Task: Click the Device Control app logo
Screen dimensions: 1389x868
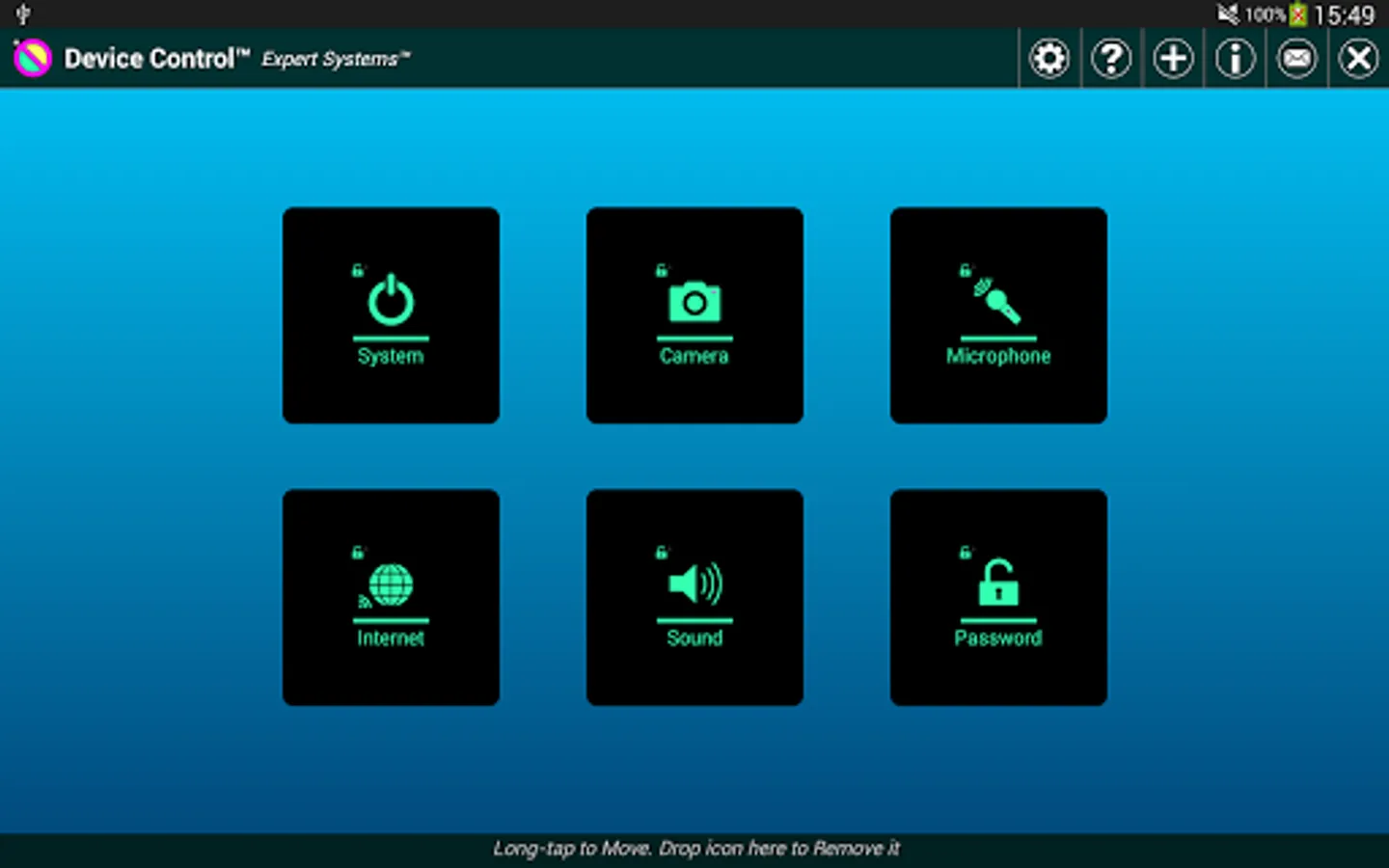Action: (x=32, y=59)
